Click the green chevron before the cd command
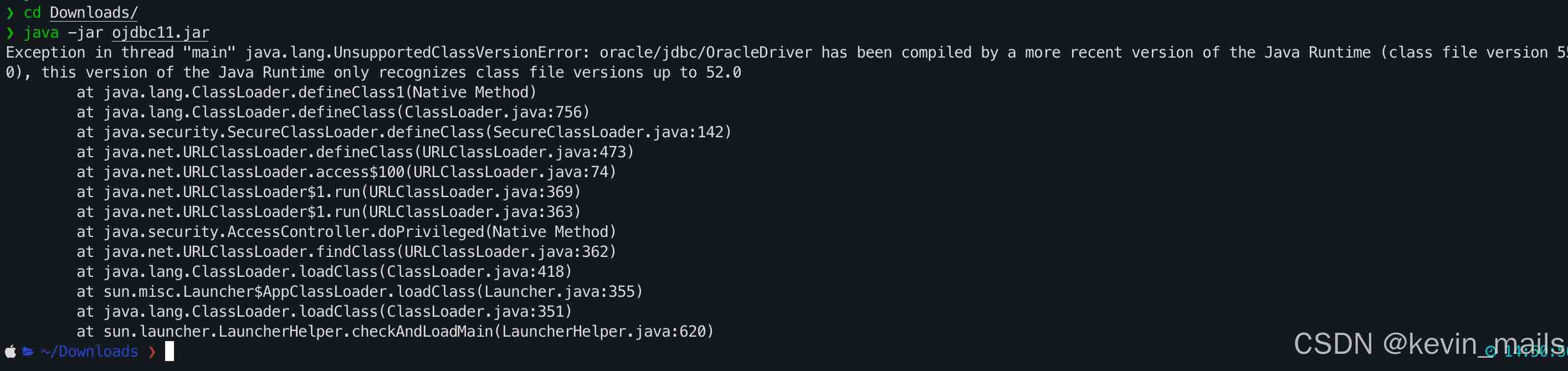 [x=10, y=13]
